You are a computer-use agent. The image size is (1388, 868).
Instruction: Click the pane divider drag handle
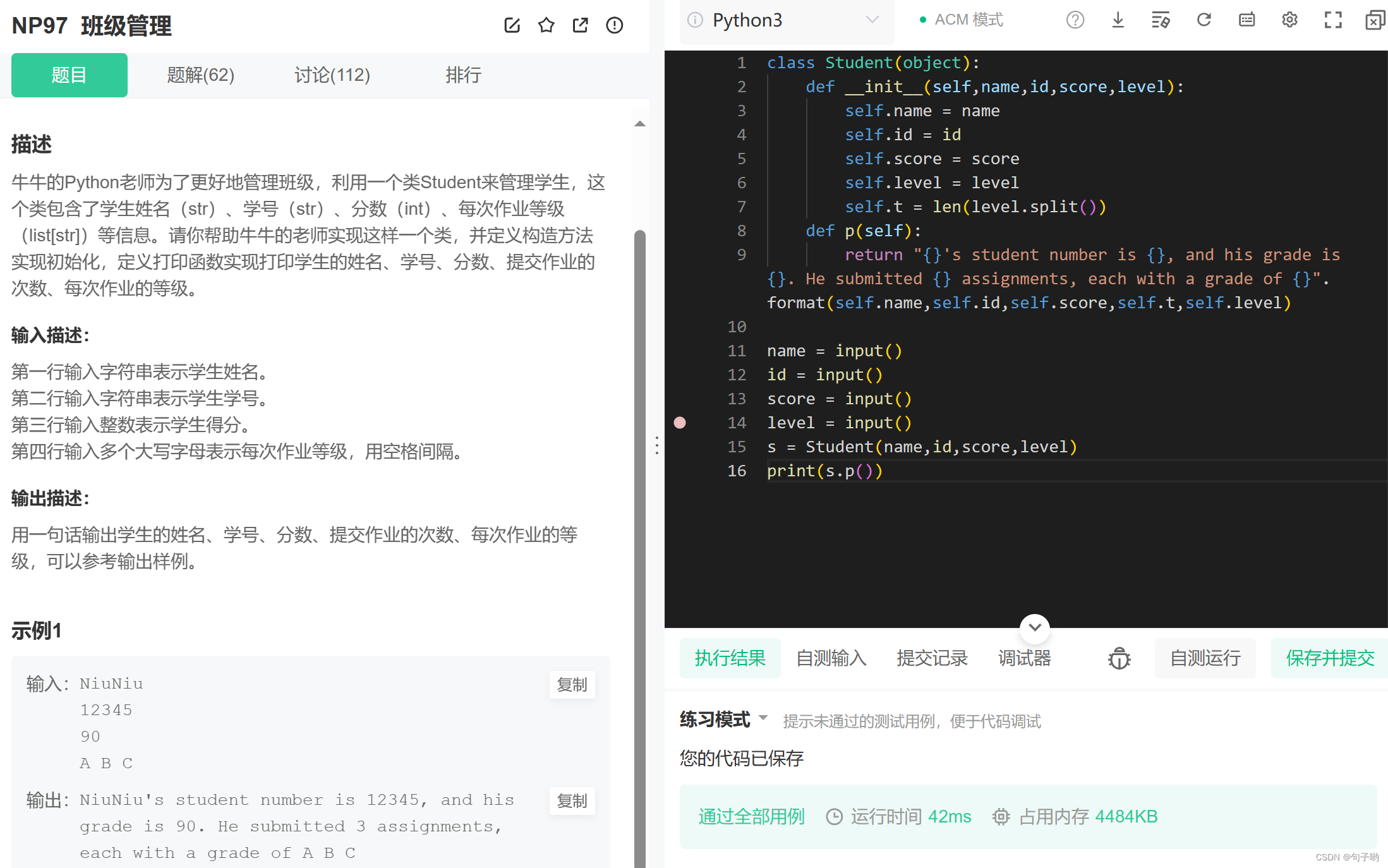[657, 445]
